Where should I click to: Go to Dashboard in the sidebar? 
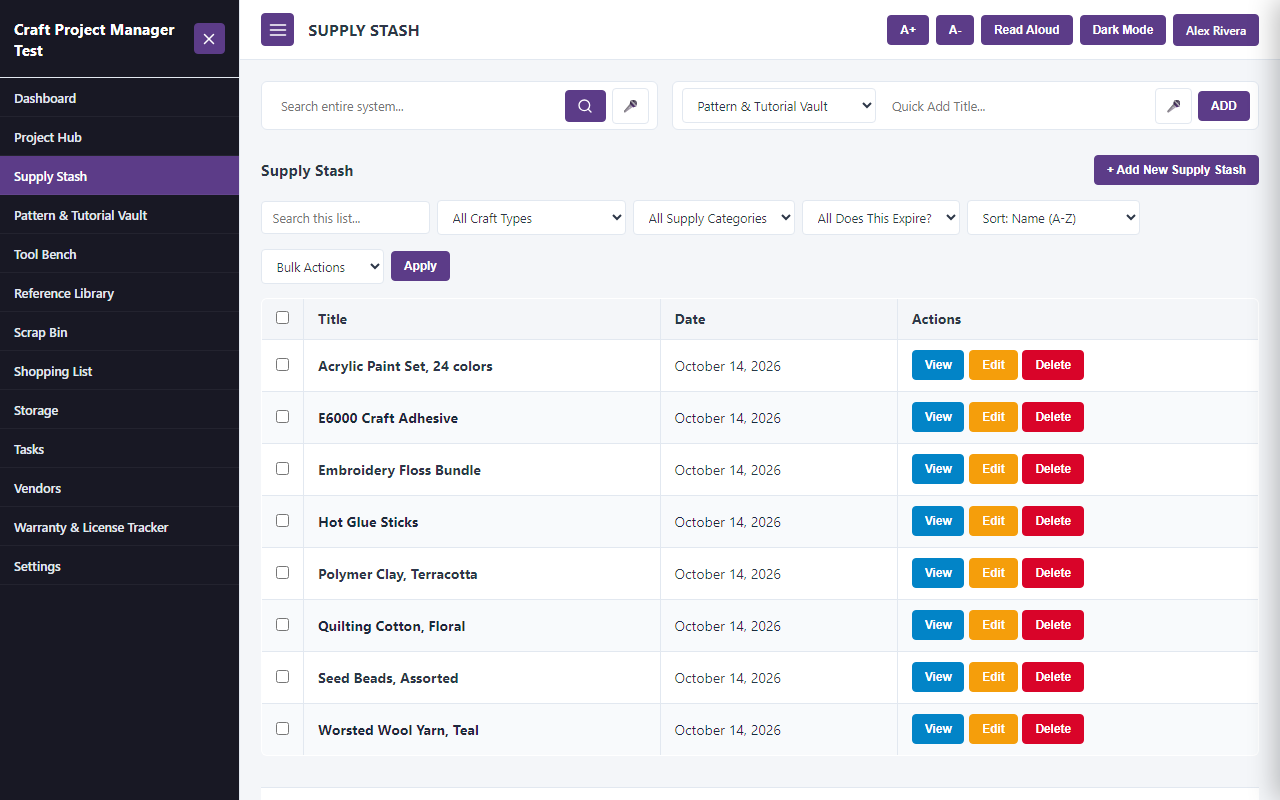(x=119, y=98)
